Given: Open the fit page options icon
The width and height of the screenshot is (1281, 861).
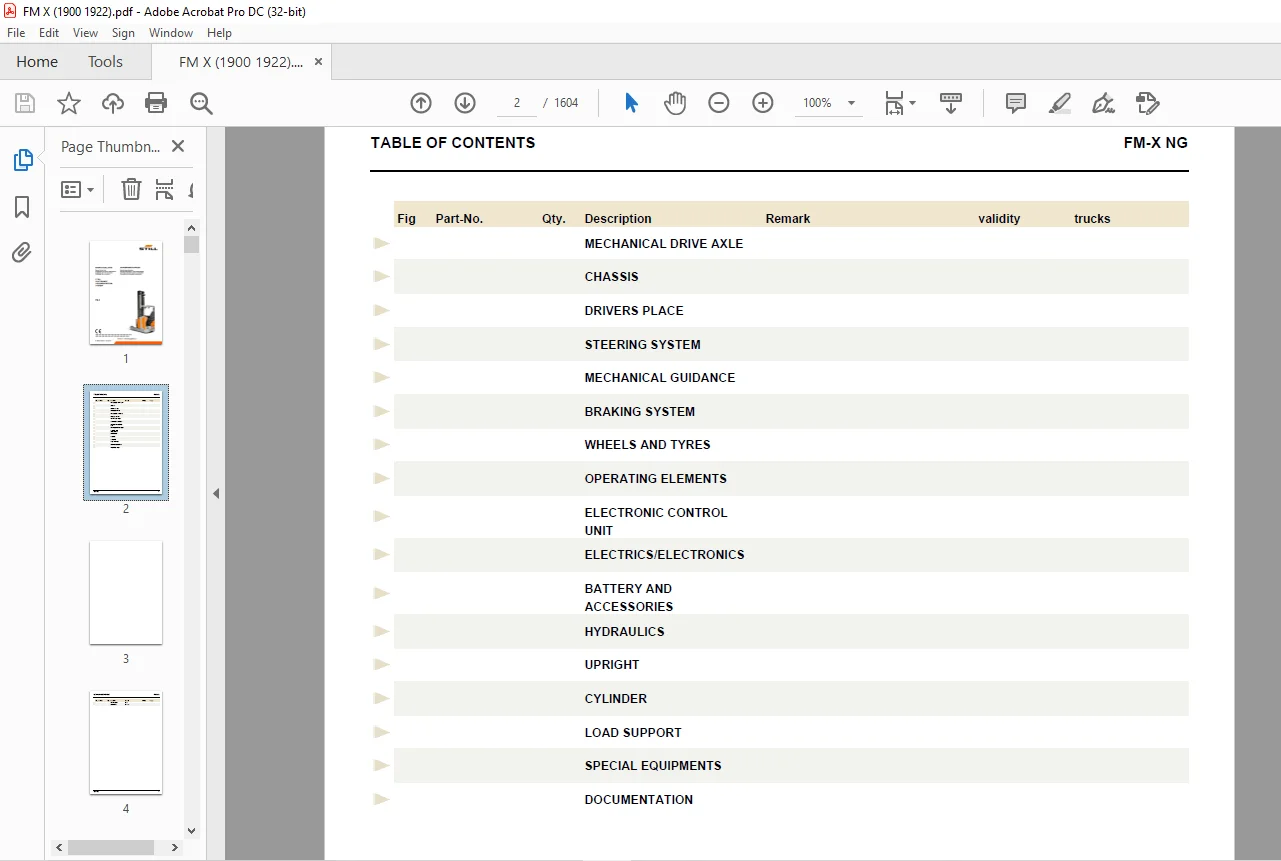Looking at the screenshot, I should (899, 103).
